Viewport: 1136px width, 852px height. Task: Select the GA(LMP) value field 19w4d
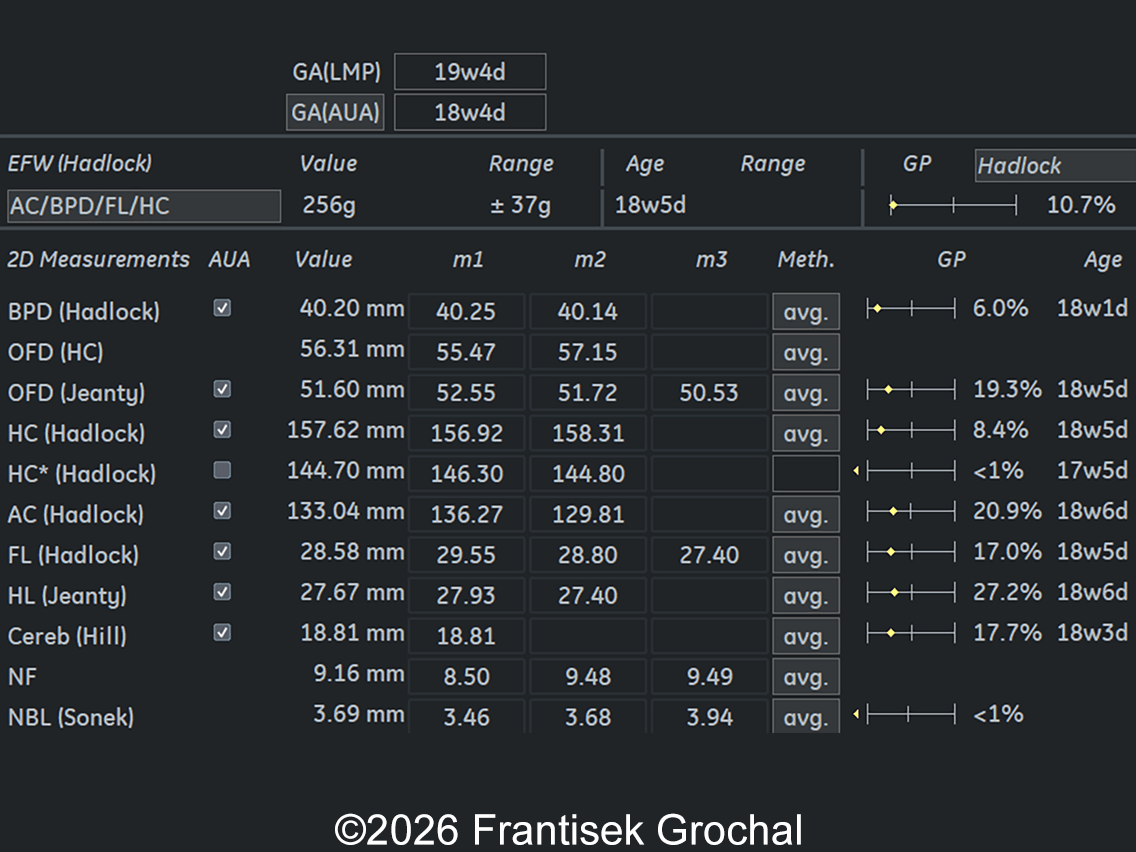[470, 72]
